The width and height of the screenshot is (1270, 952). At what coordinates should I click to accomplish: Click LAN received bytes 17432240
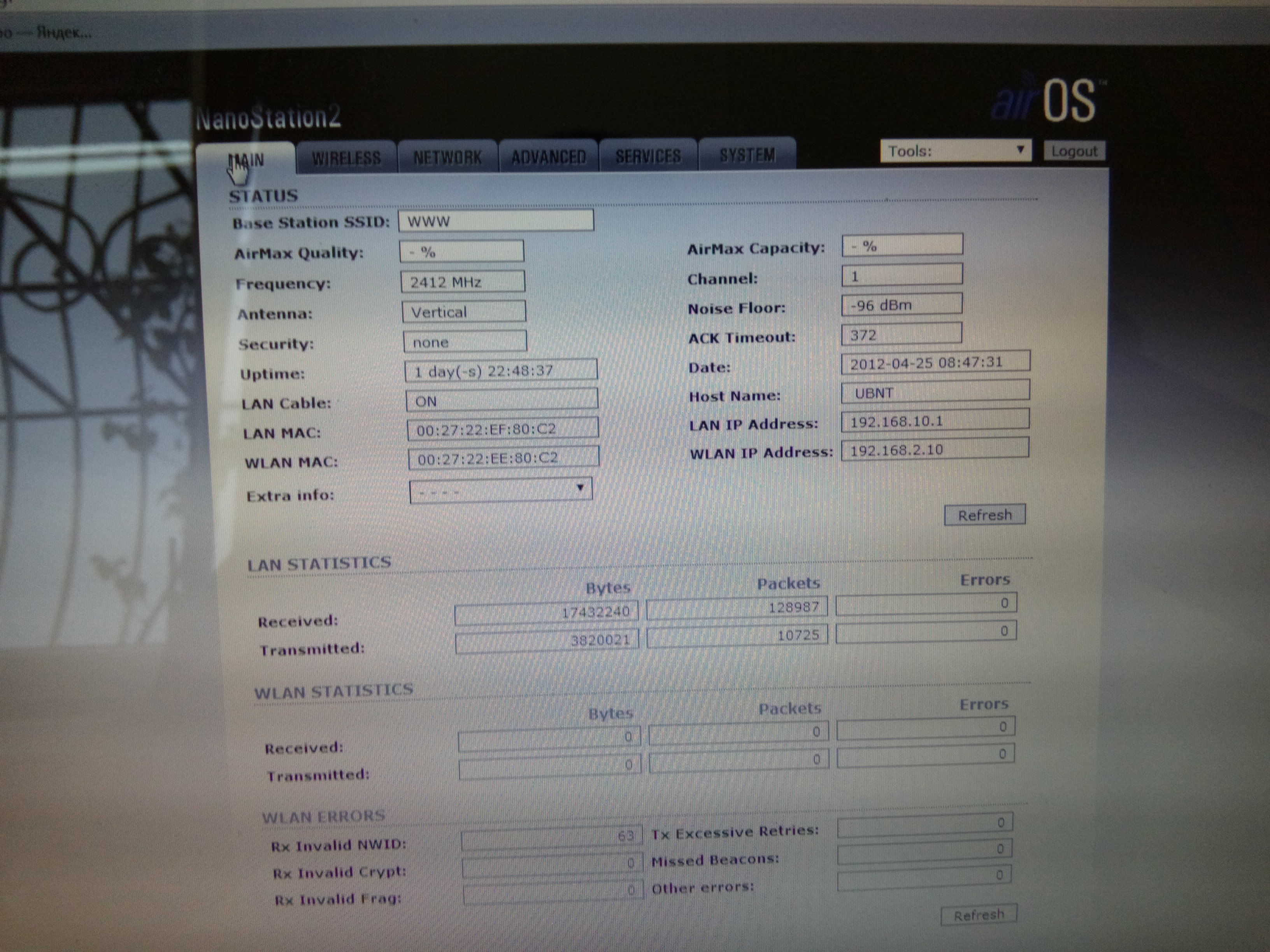coord(547,613)
